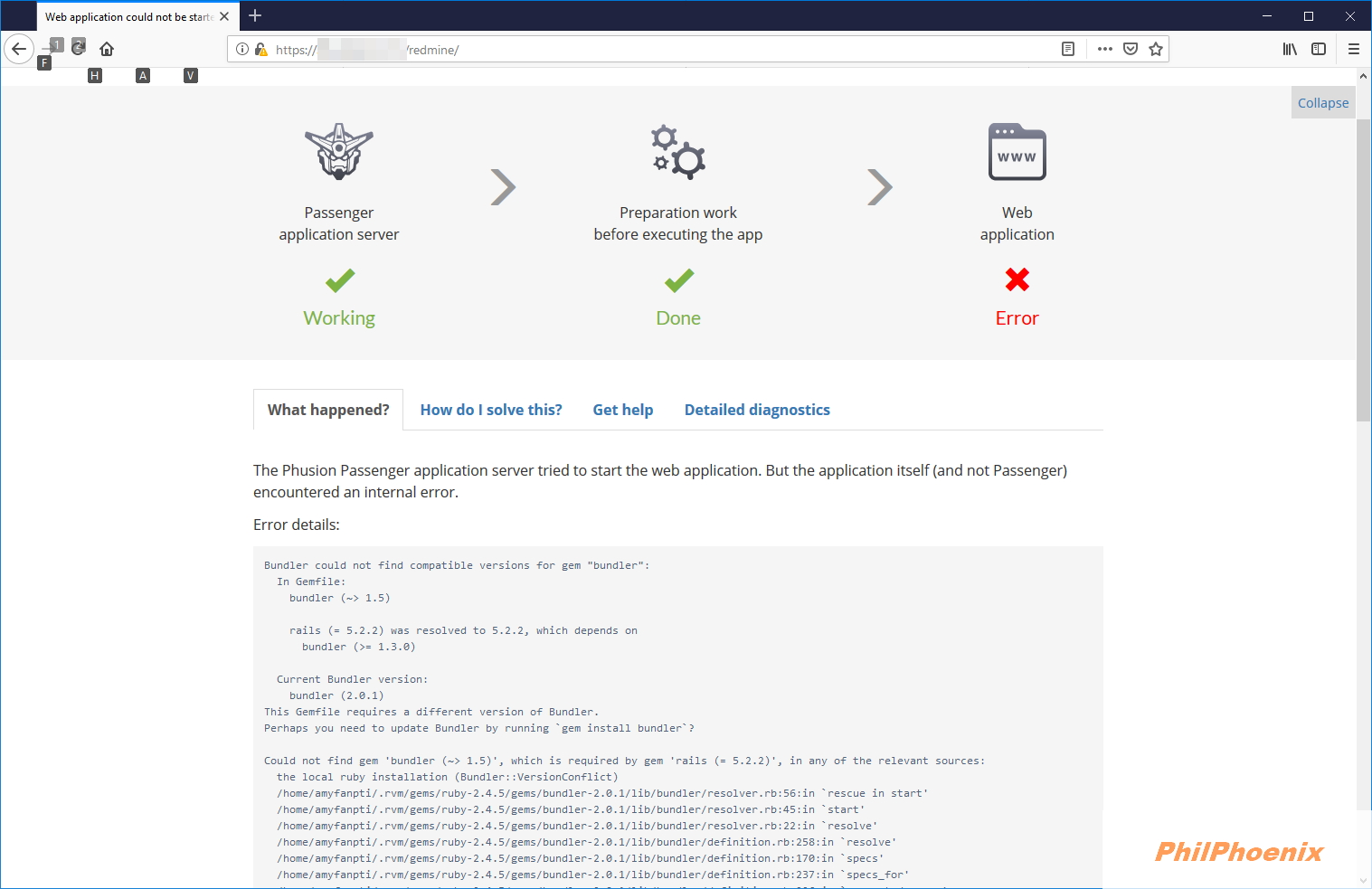Screen dimensions: 1372x889
Task: Bookmark this page with the star icon
Action: pyautogui.click(x=1156, y=49)
